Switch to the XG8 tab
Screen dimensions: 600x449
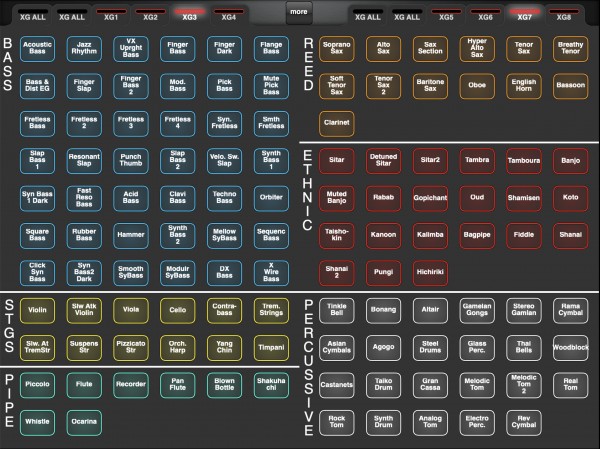coord(564,15)
